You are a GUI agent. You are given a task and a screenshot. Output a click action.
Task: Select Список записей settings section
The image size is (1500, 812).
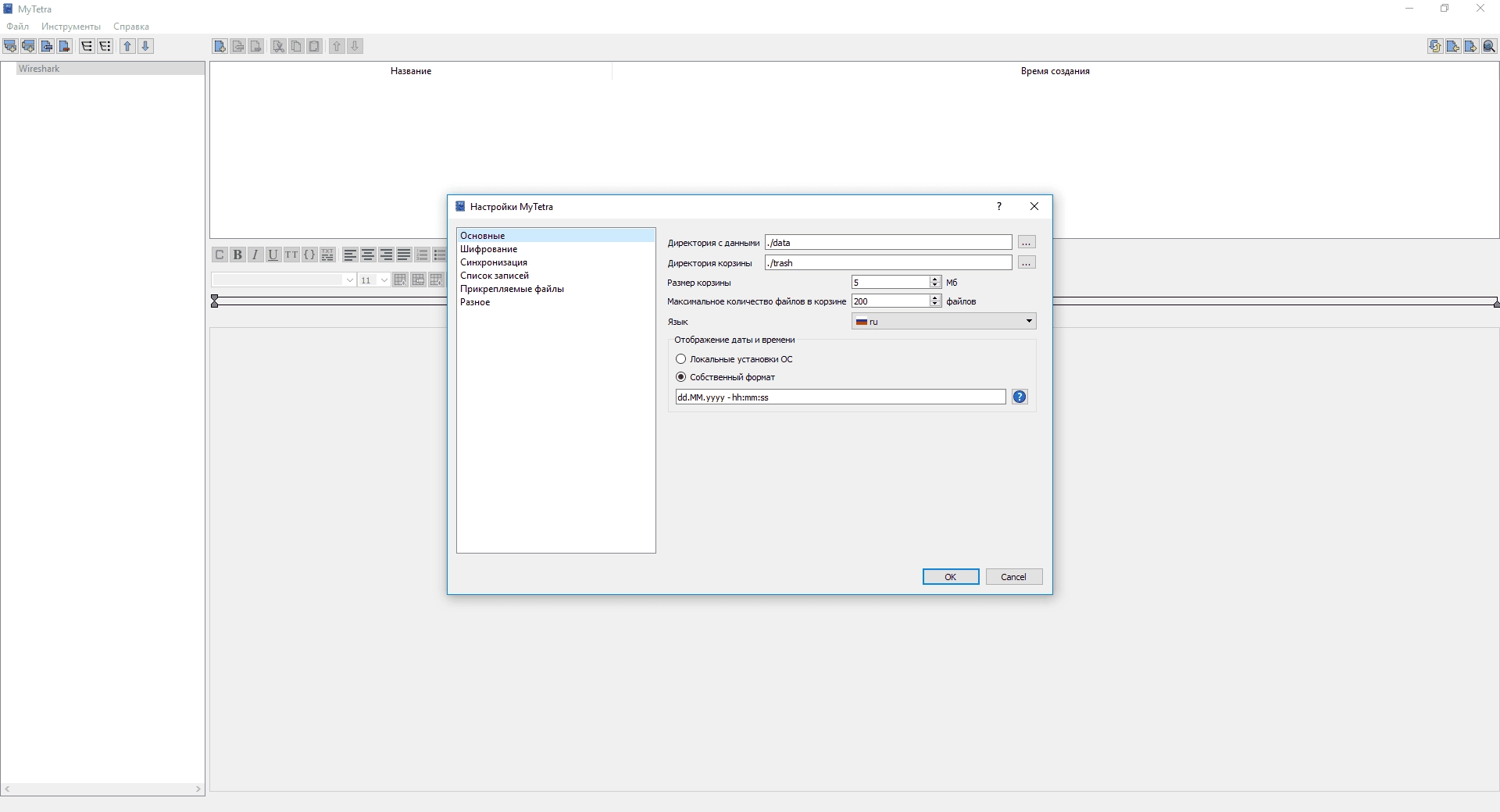(x=555, y=276)
